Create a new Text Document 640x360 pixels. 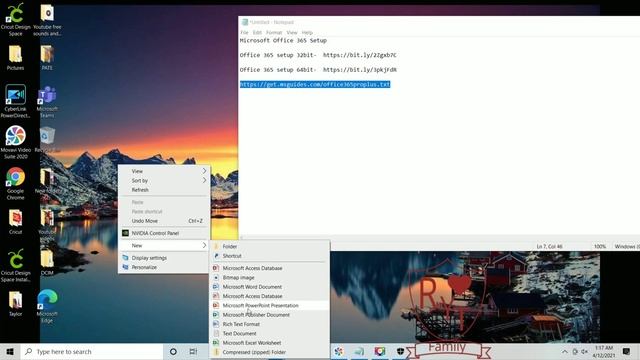pos(269,333)
